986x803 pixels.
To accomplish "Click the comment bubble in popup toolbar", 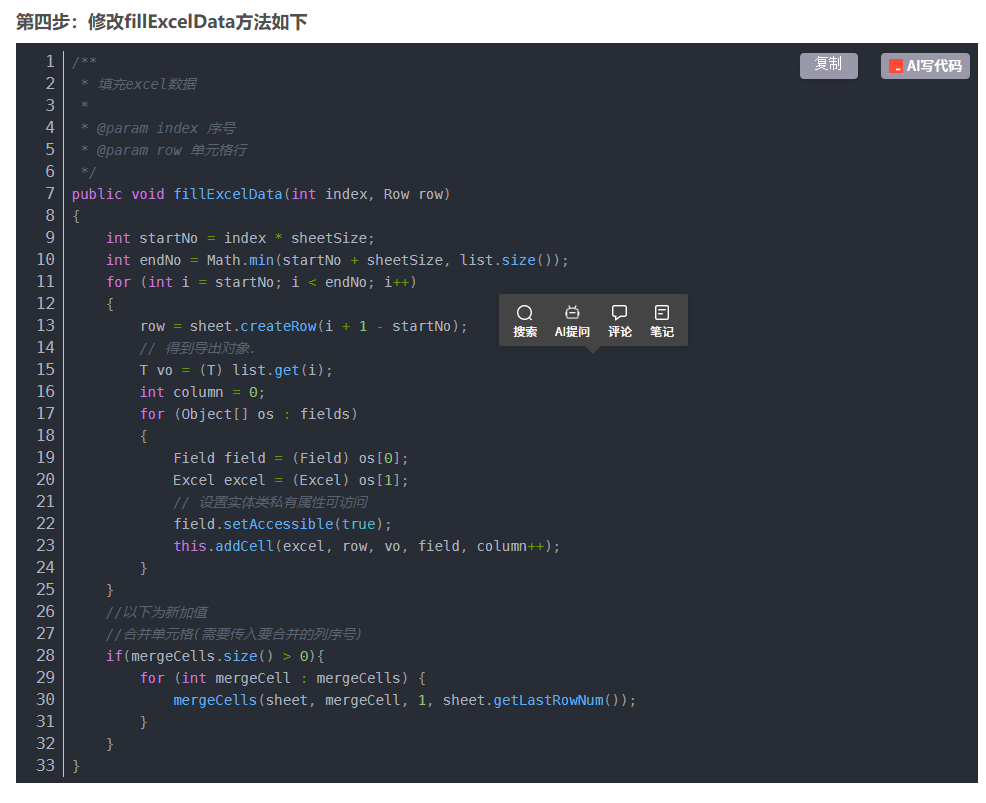I will pos(619,318).
